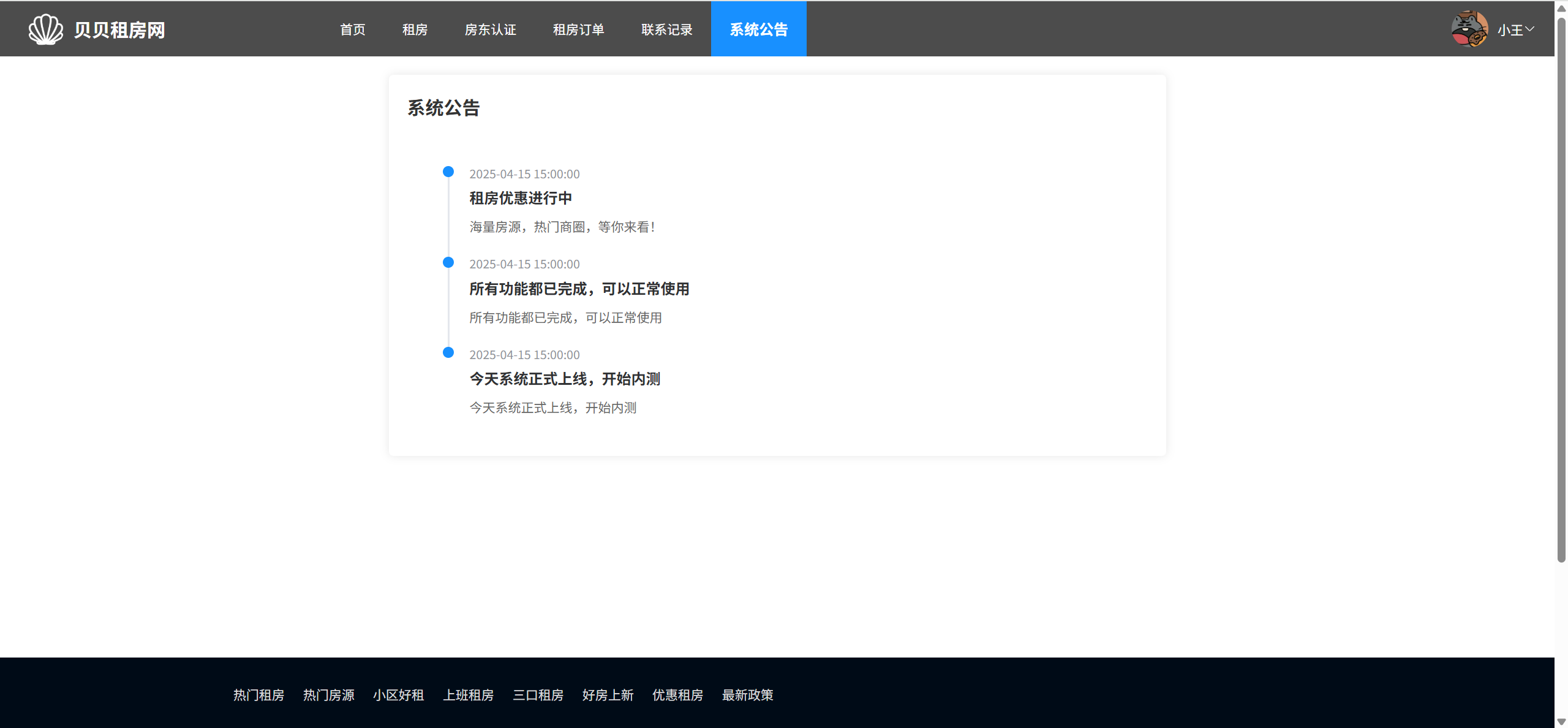Click timeline dot for 今天系统正式上线 notice

coord(448,352)
